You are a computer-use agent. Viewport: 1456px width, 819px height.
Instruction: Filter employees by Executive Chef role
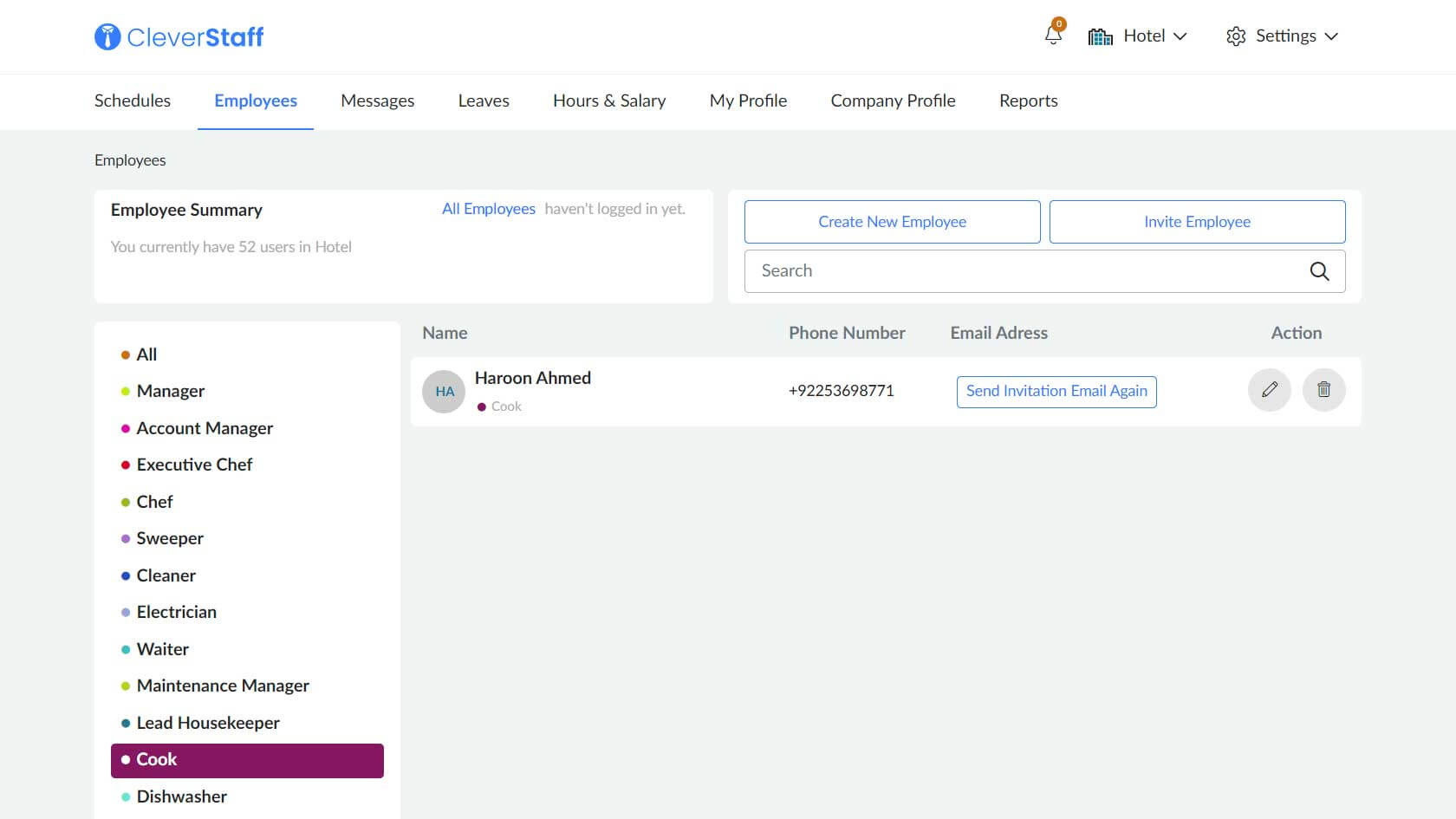(x=194, y=465)
